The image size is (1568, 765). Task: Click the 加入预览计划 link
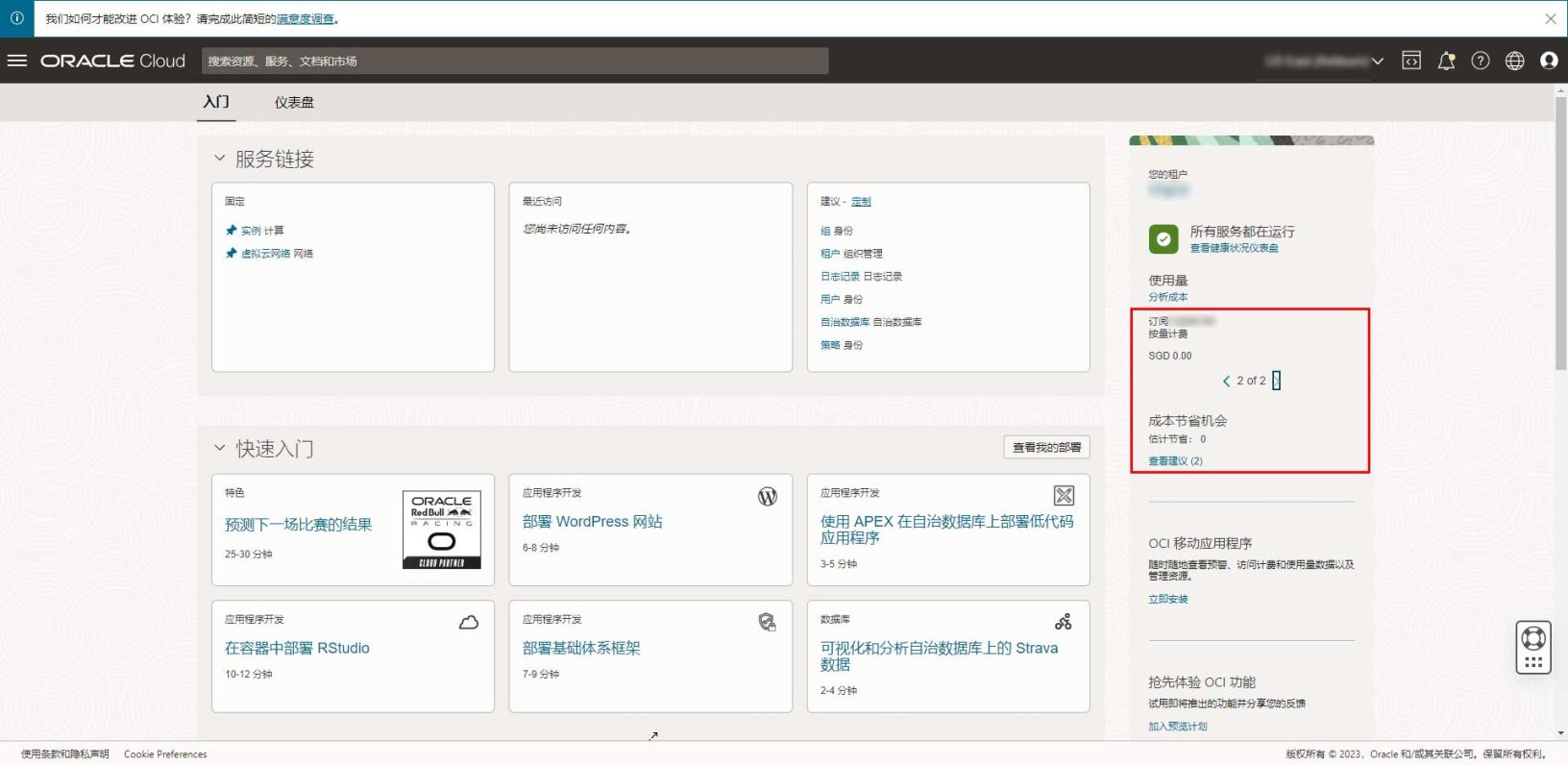pyautogui.click(x=1177, y=727)
